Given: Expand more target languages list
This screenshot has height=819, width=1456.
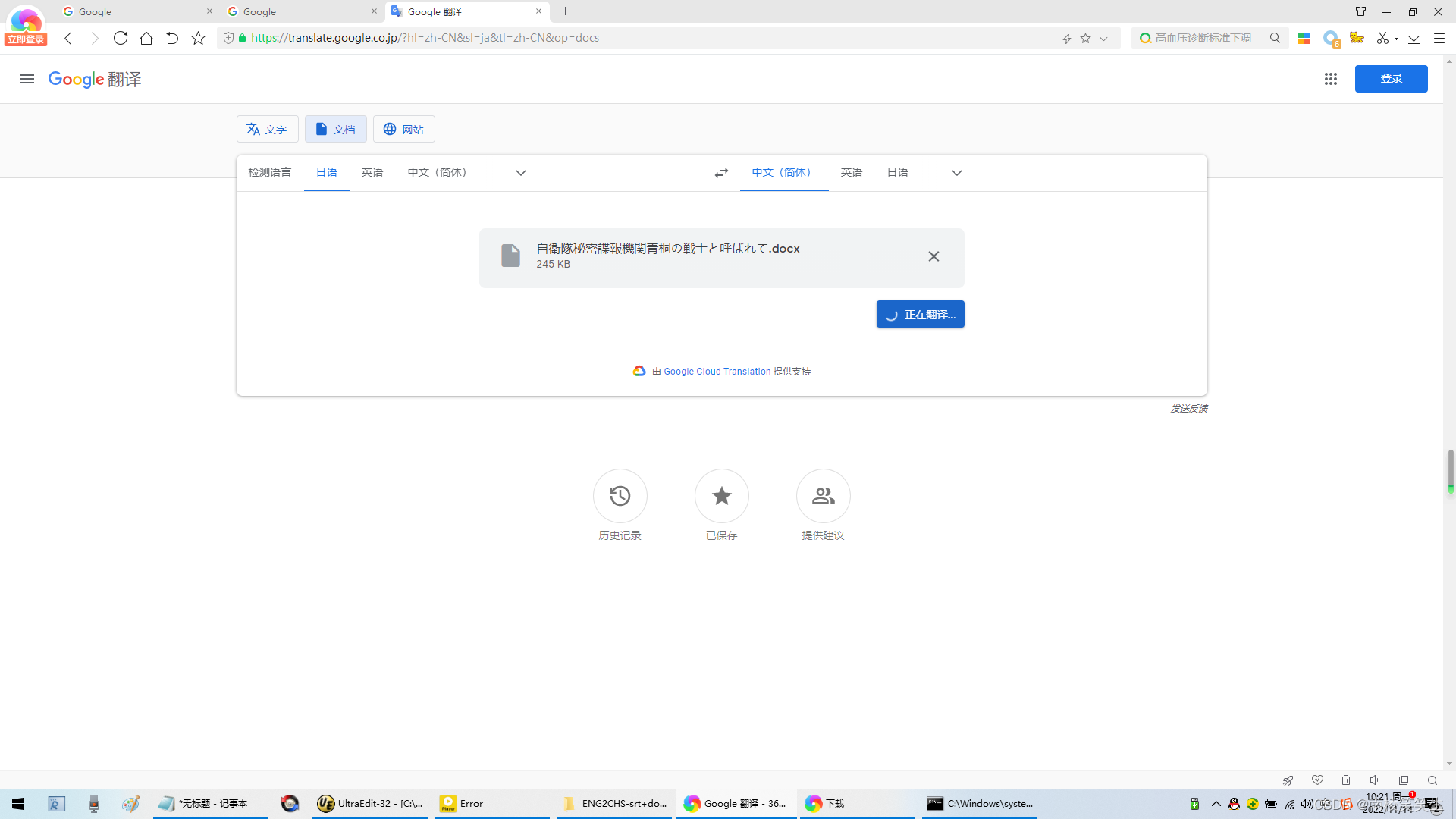Looking at the screenshot, I should point(956,173).
